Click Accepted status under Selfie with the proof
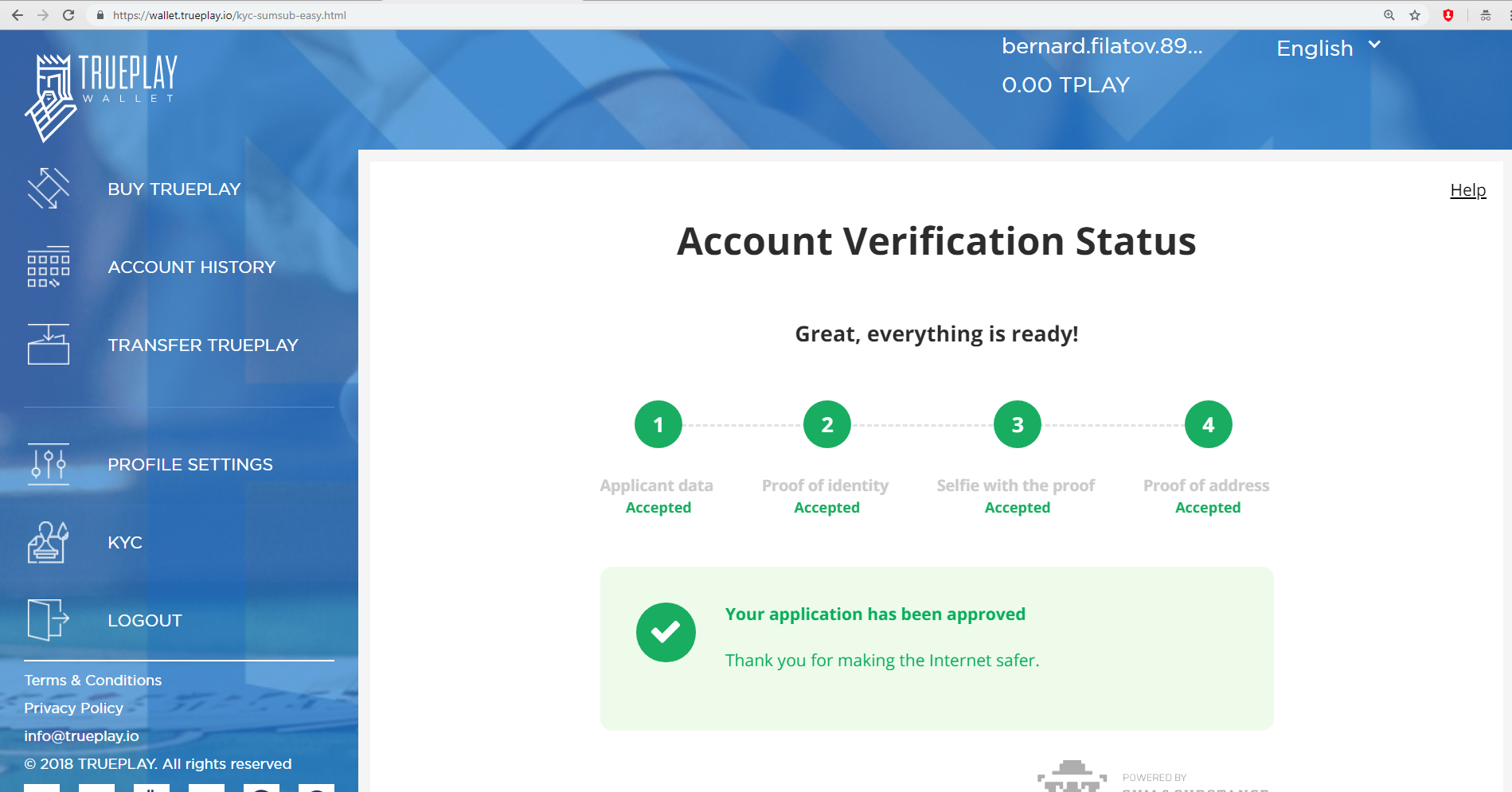 (1018, 508)
